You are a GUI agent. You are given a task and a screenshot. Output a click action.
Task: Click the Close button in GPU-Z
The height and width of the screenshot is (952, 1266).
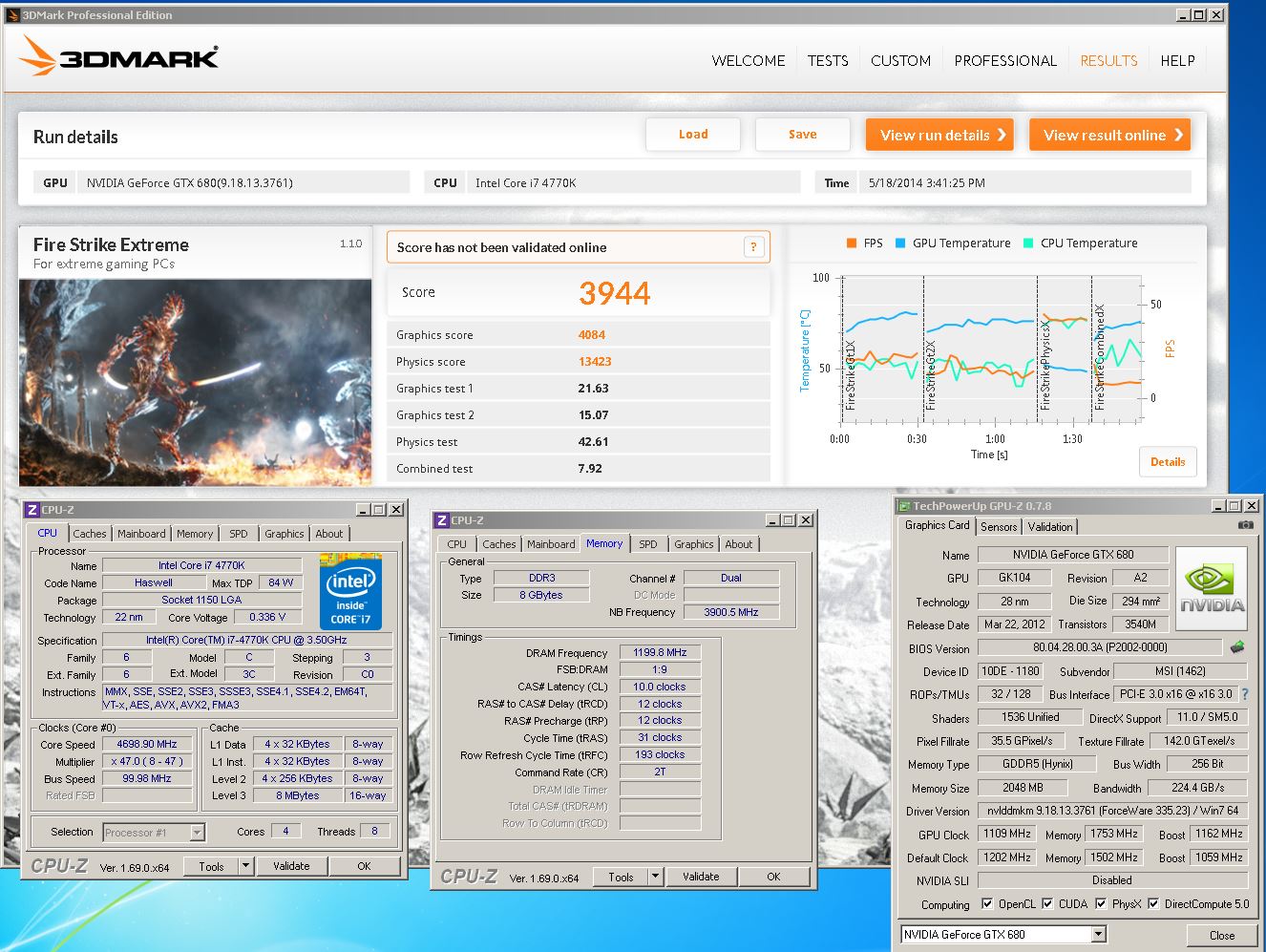1222,935
